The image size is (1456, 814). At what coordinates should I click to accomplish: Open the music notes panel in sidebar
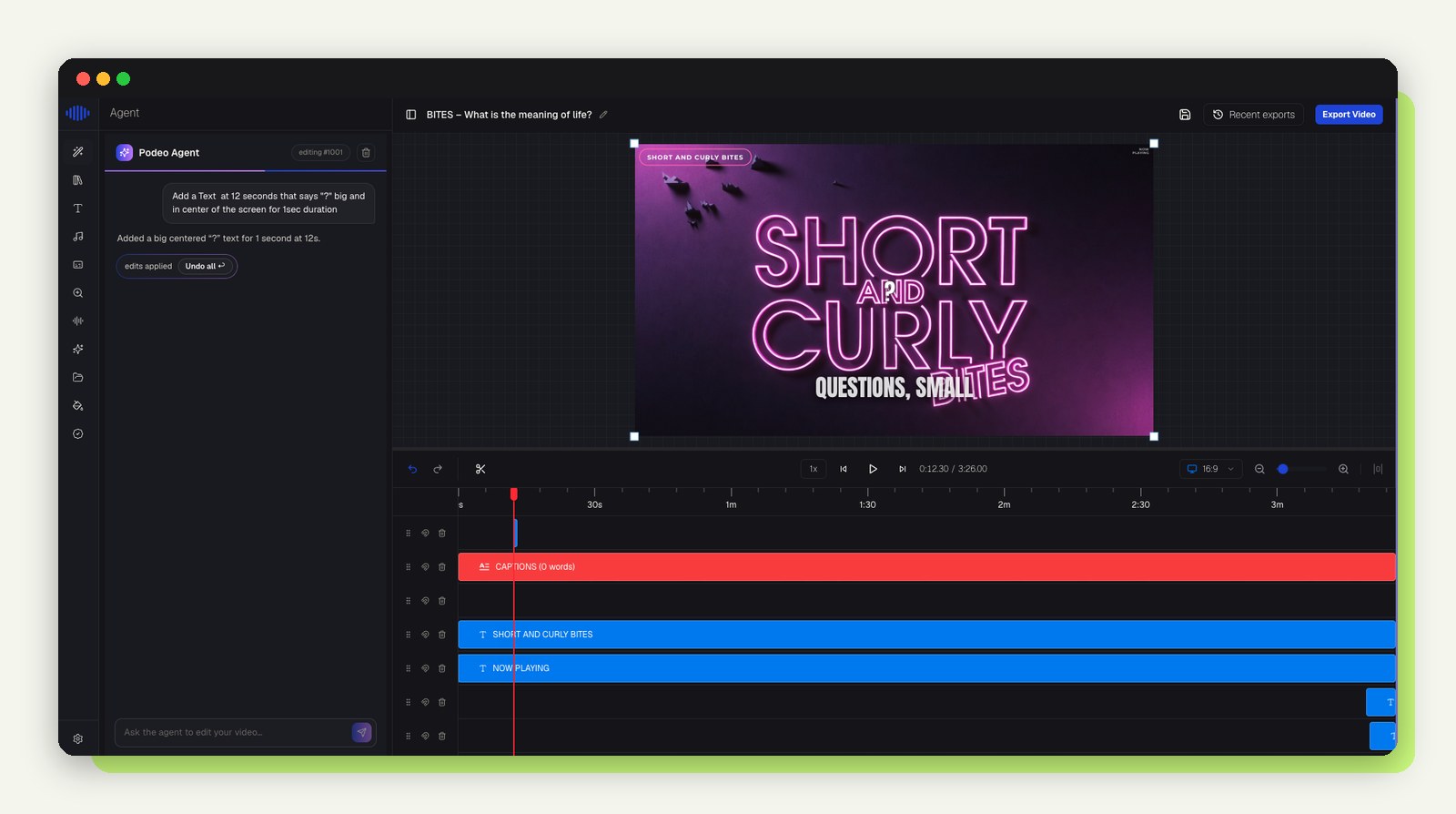(78, 237)
